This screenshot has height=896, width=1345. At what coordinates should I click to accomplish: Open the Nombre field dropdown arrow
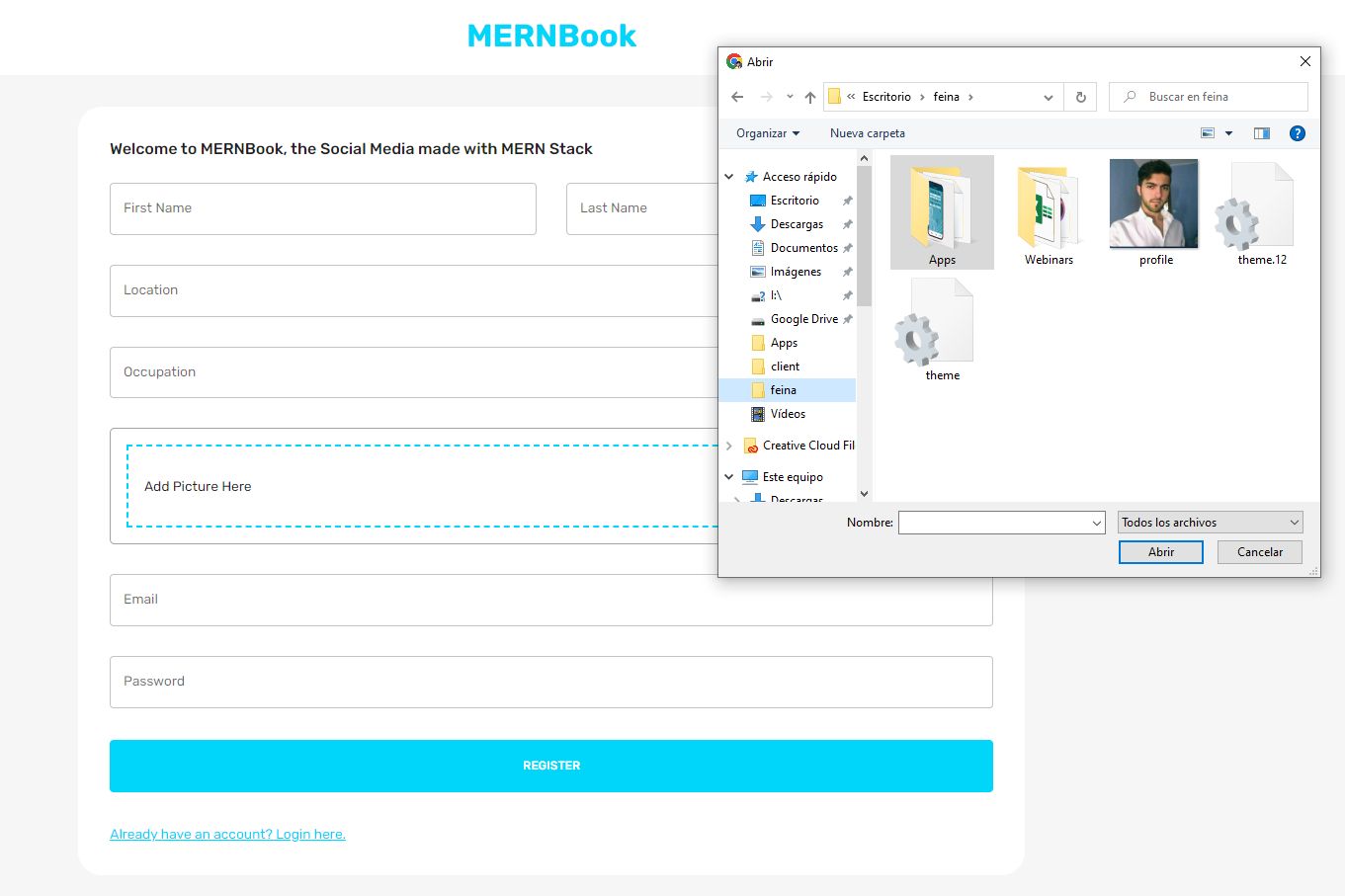click(1096, 523)
